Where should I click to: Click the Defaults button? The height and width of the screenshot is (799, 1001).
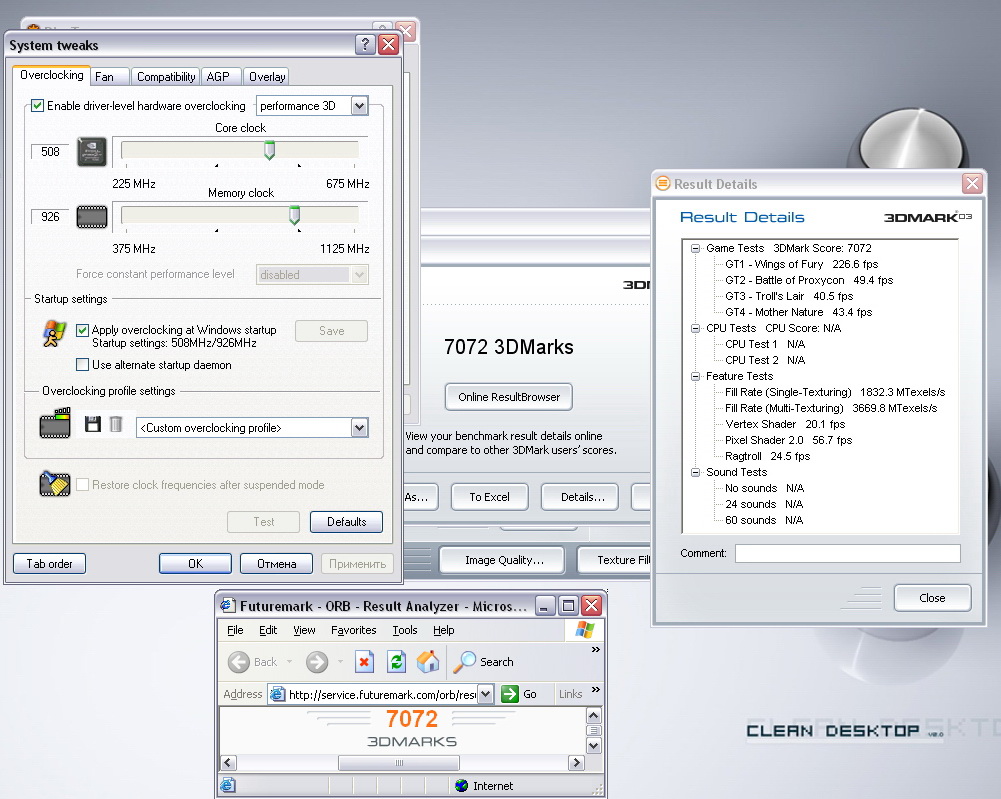coord(347,521)
